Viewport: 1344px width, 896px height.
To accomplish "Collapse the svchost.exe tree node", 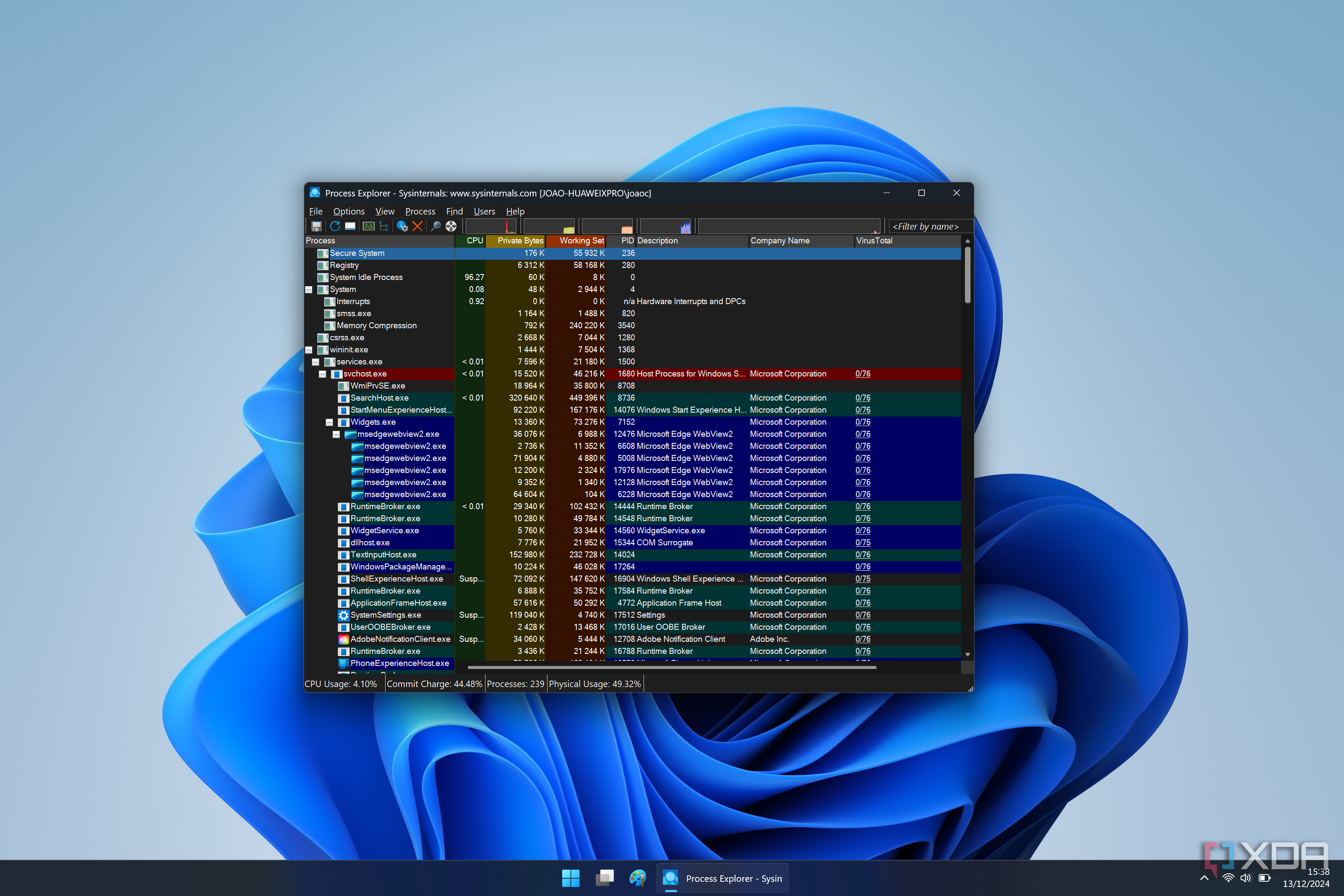I will (322, 374).
